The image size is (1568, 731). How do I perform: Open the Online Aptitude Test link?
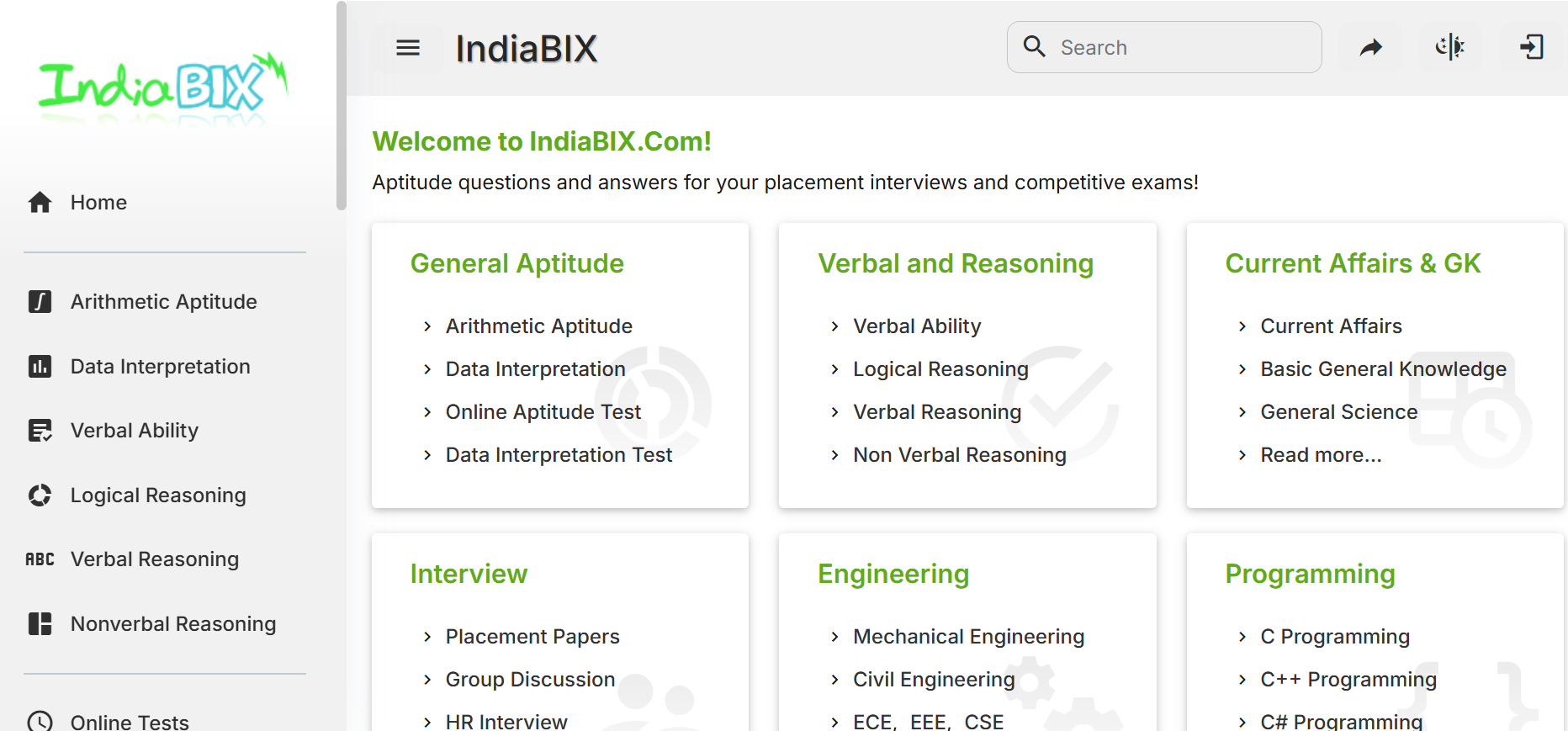pos(543,412)
